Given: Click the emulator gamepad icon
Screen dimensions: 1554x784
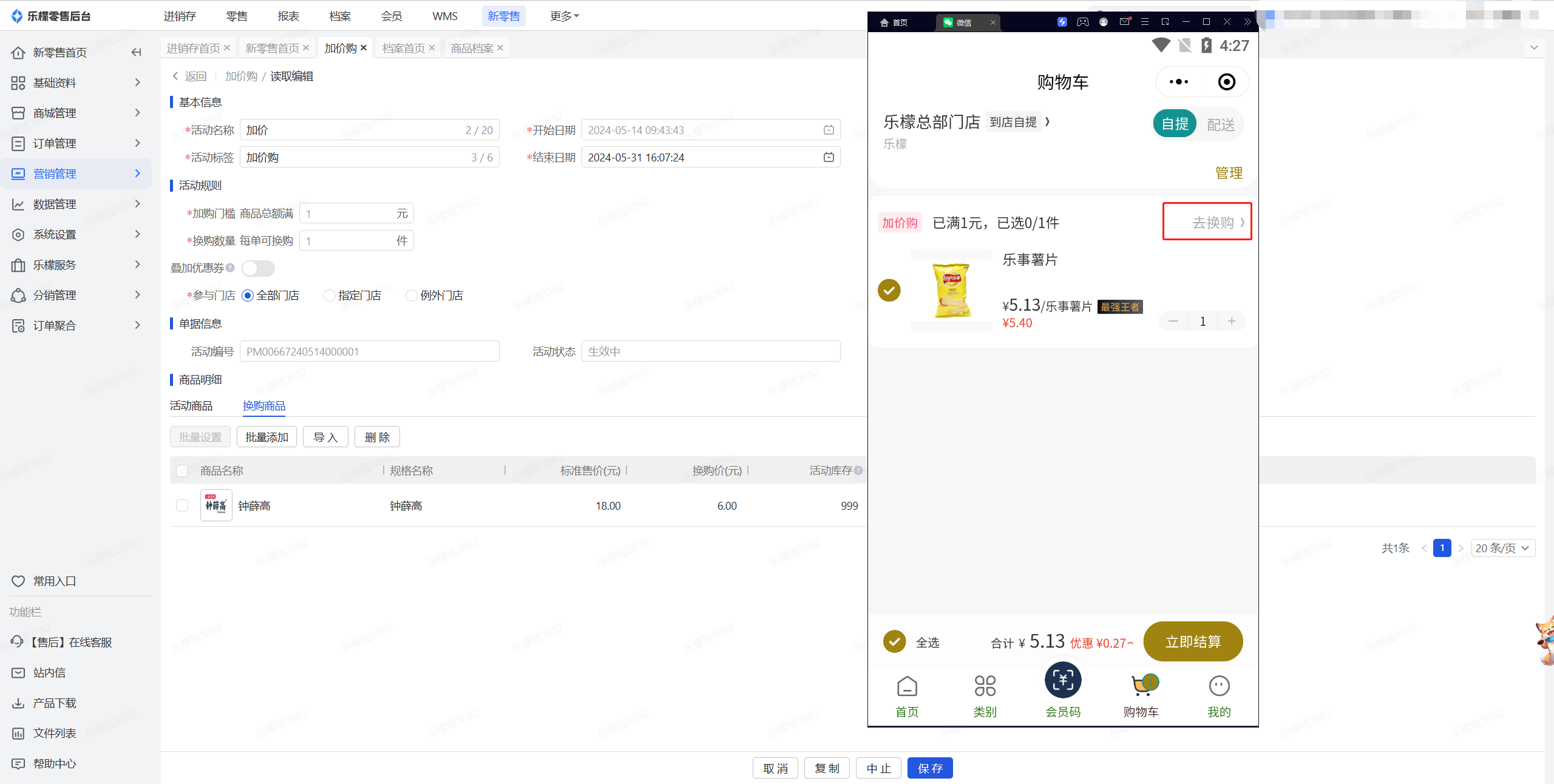Looking at the screenshot, I should [x=1083, y=22].
